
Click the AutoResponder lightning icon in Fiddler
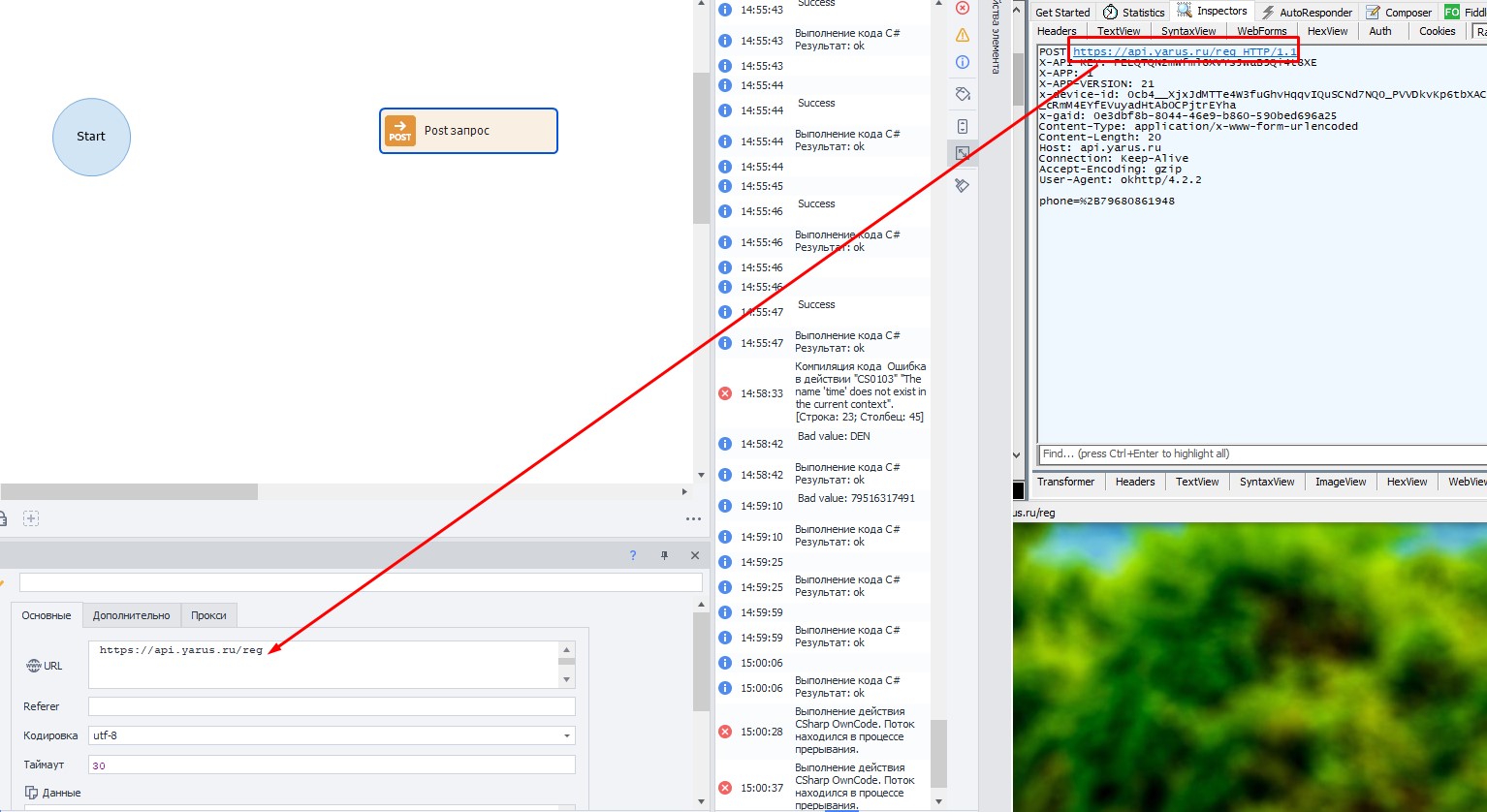click(x=1268, y=12)
